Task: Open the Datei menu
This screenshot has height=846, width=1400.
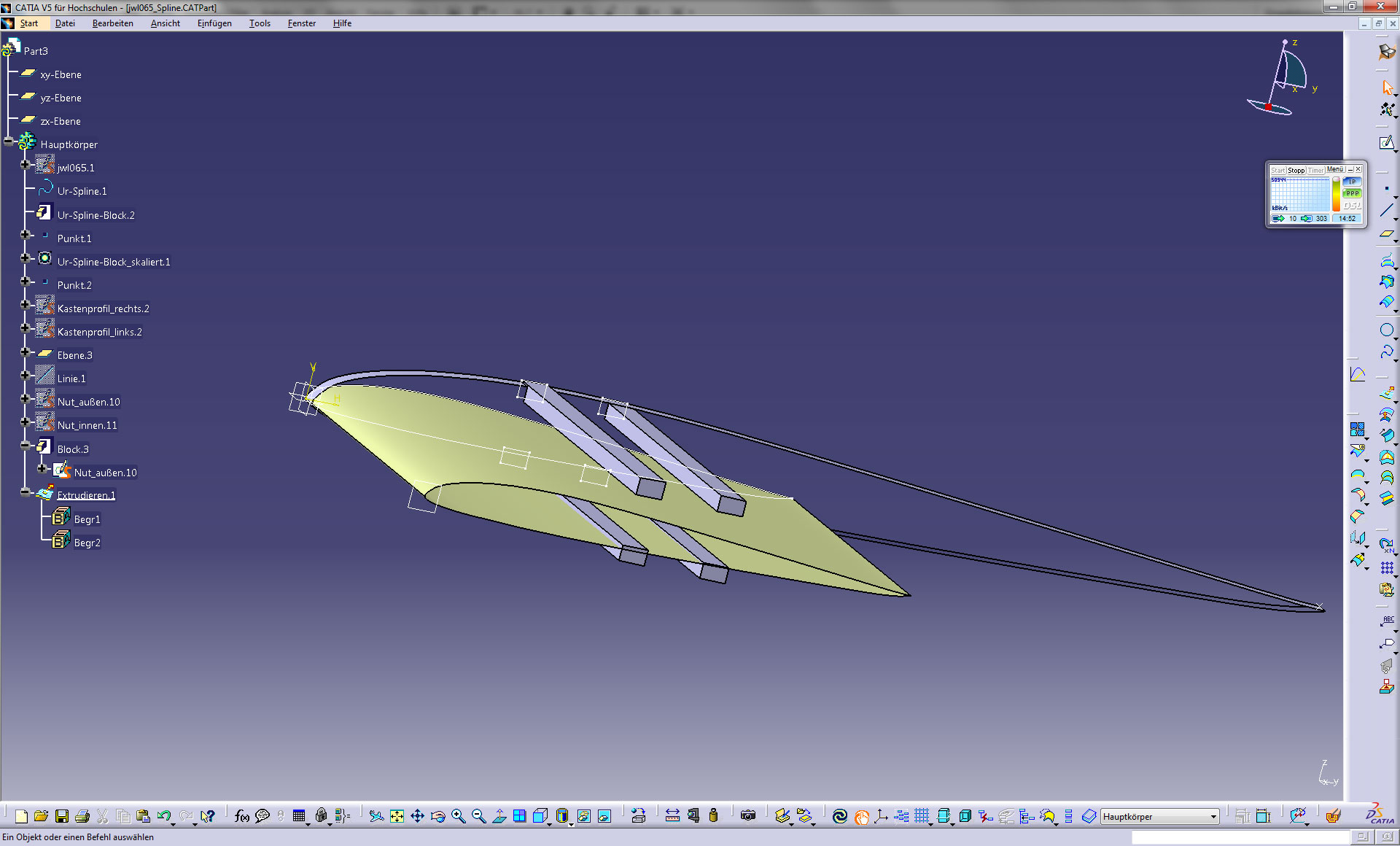Action: pyautogui.click(x=65, y=23)
